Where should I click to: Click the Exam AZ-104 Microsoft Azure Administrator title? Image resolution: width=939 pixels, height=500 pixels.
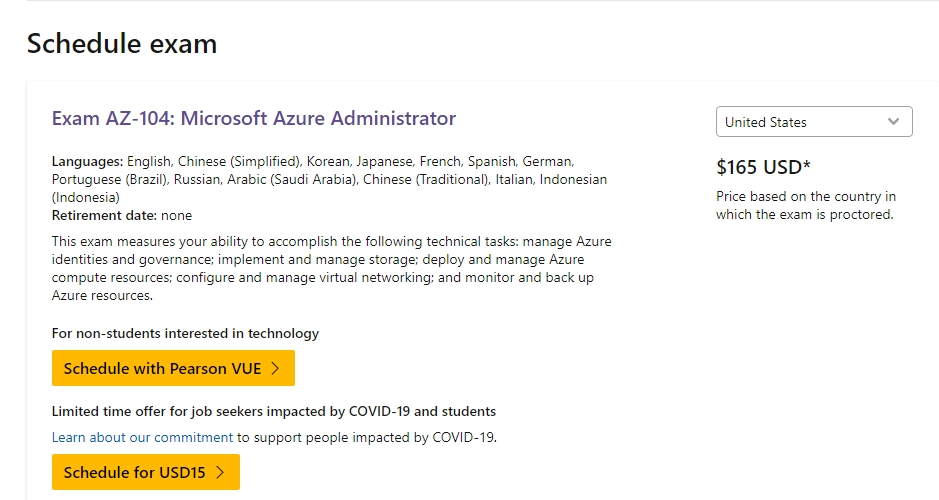pyautogui.click(x=253, y=119)
